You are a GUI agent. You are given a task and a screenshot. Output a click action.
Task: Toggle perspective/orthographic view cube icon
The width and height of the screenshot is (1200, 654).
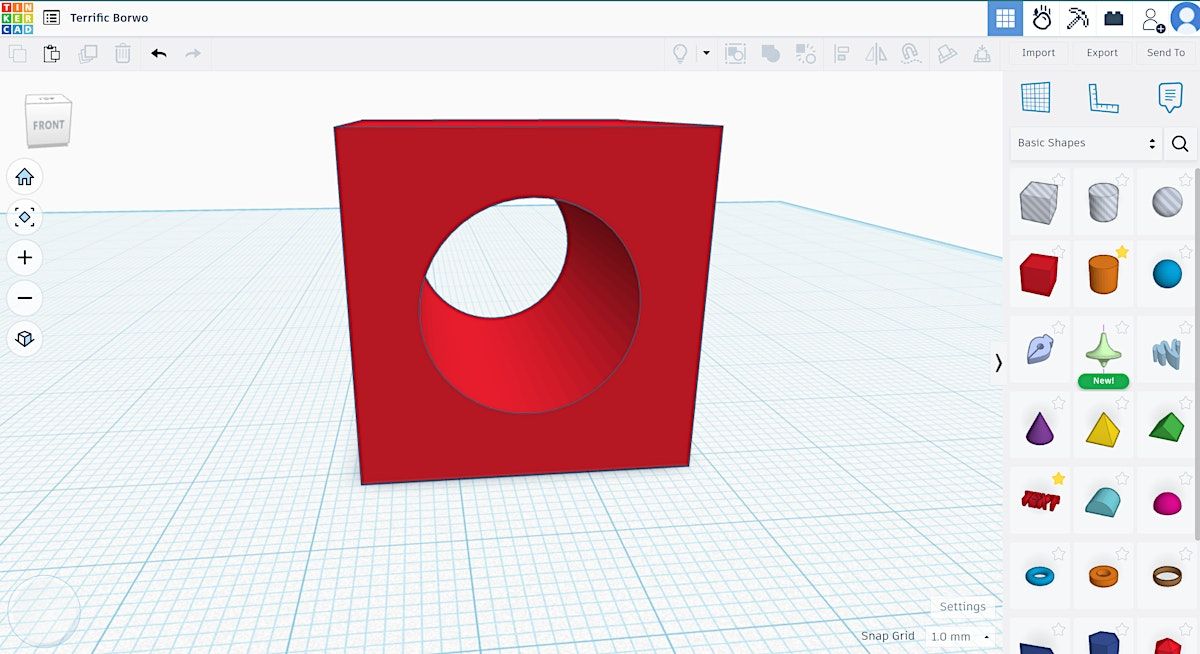pyautogui.click(x=25, y=339)
